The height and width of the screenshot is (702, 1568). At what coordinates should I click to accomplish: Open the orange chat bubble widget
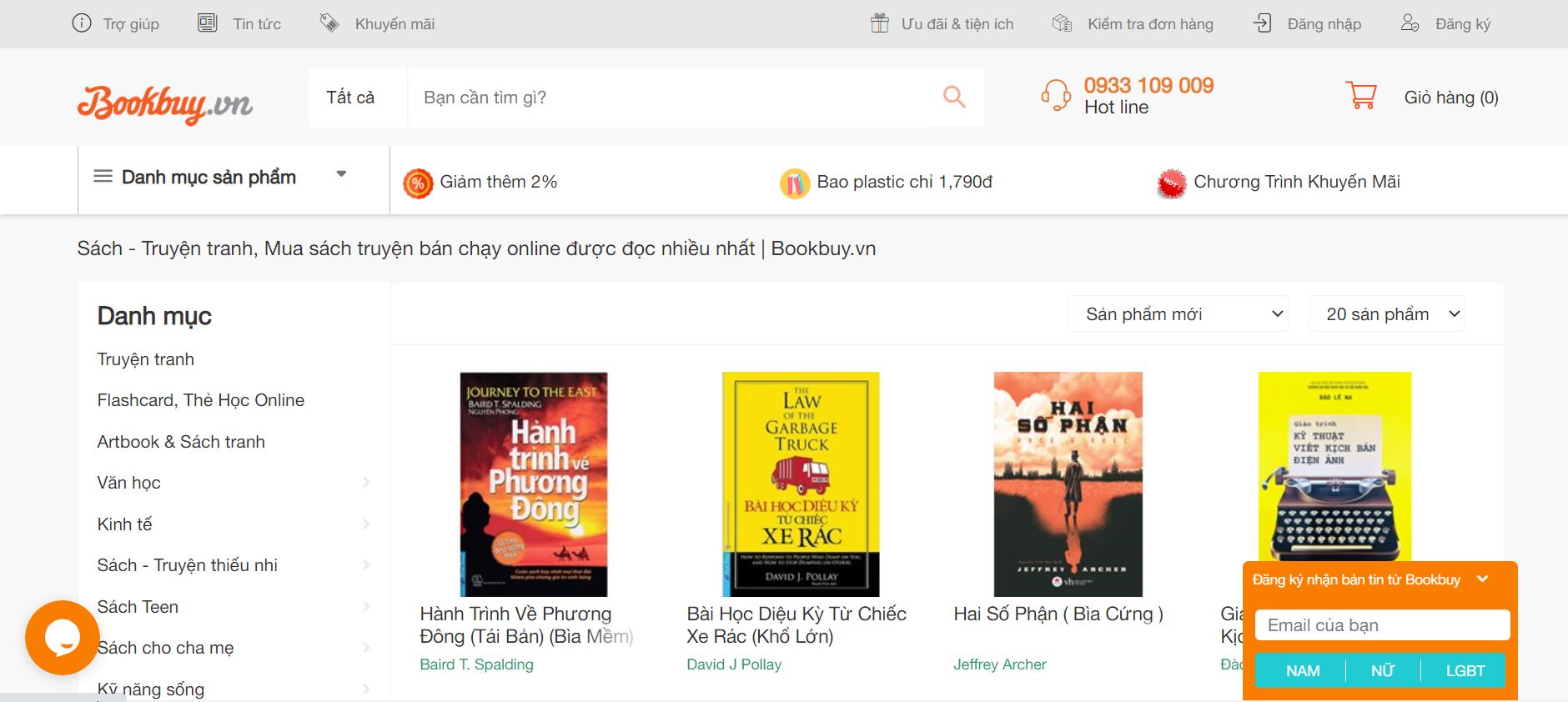click(x=62, y=638)
